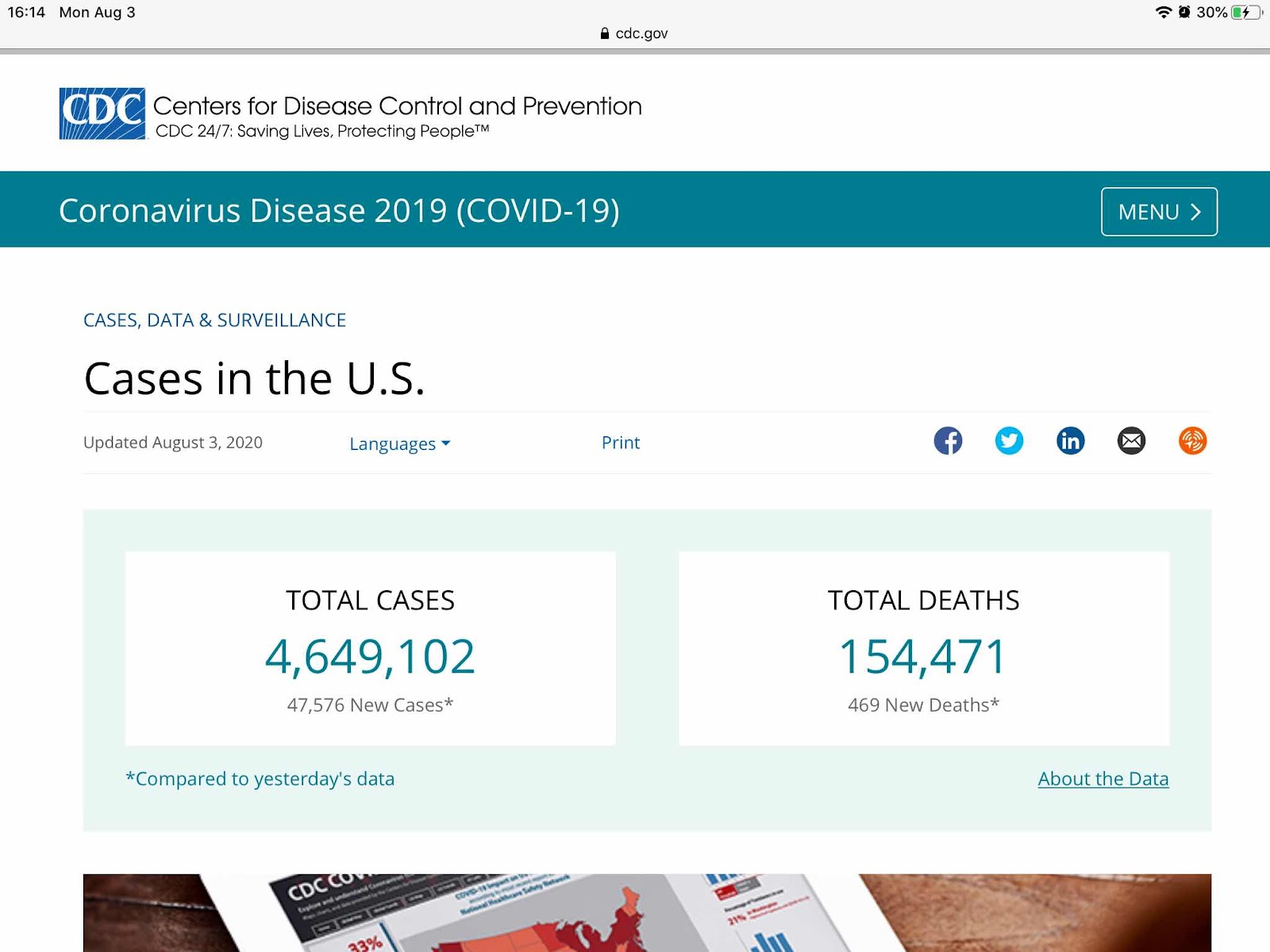Screen dimensions: 1270x952
Task: Open the MENU button
Action: (1159, 212)
